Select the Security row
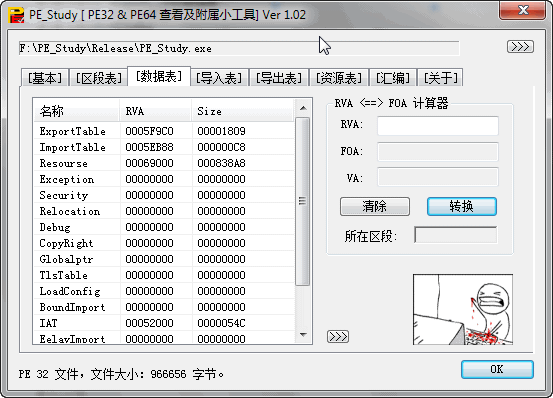 pos(164,195)
